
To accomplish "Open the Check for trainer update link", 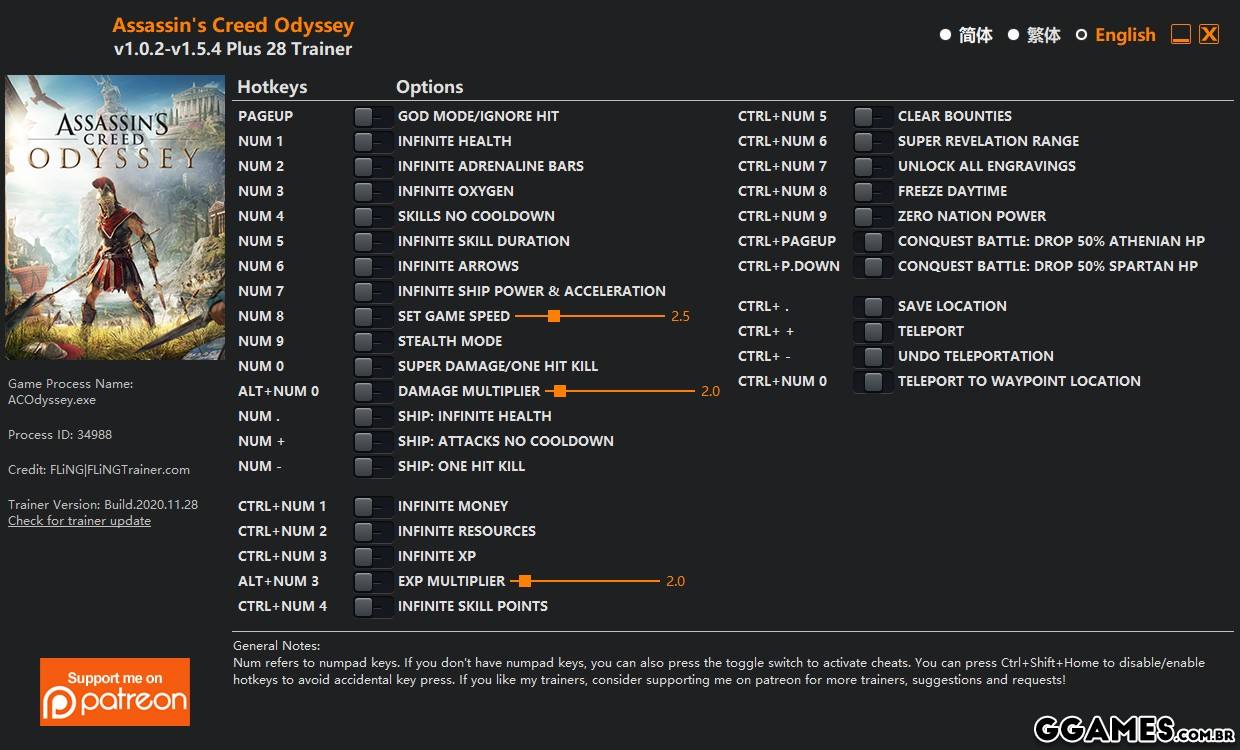I will point(80,521).
